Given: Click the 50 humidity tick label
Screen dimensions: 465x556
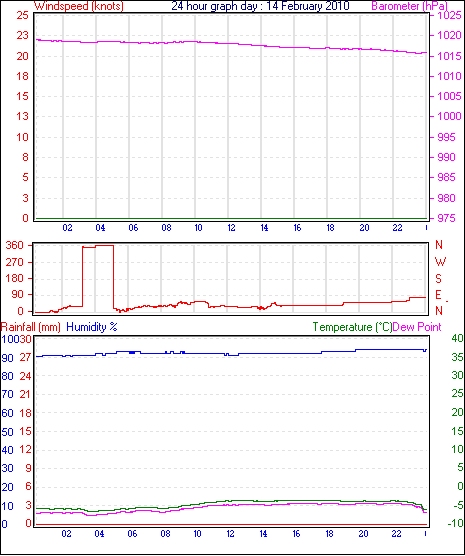Looking at the screenshot, I should (7, 432).
